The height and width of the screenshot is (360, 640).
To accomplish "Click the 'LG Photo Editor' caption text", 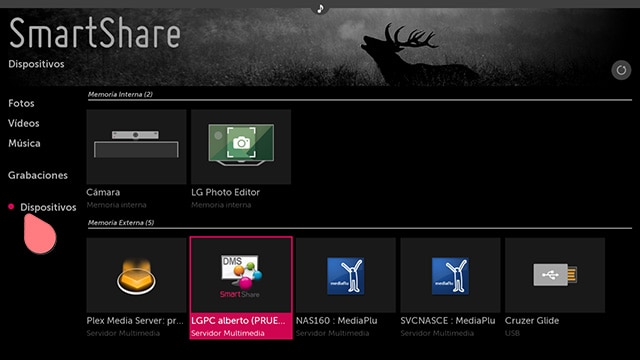I will coord(225,192).
